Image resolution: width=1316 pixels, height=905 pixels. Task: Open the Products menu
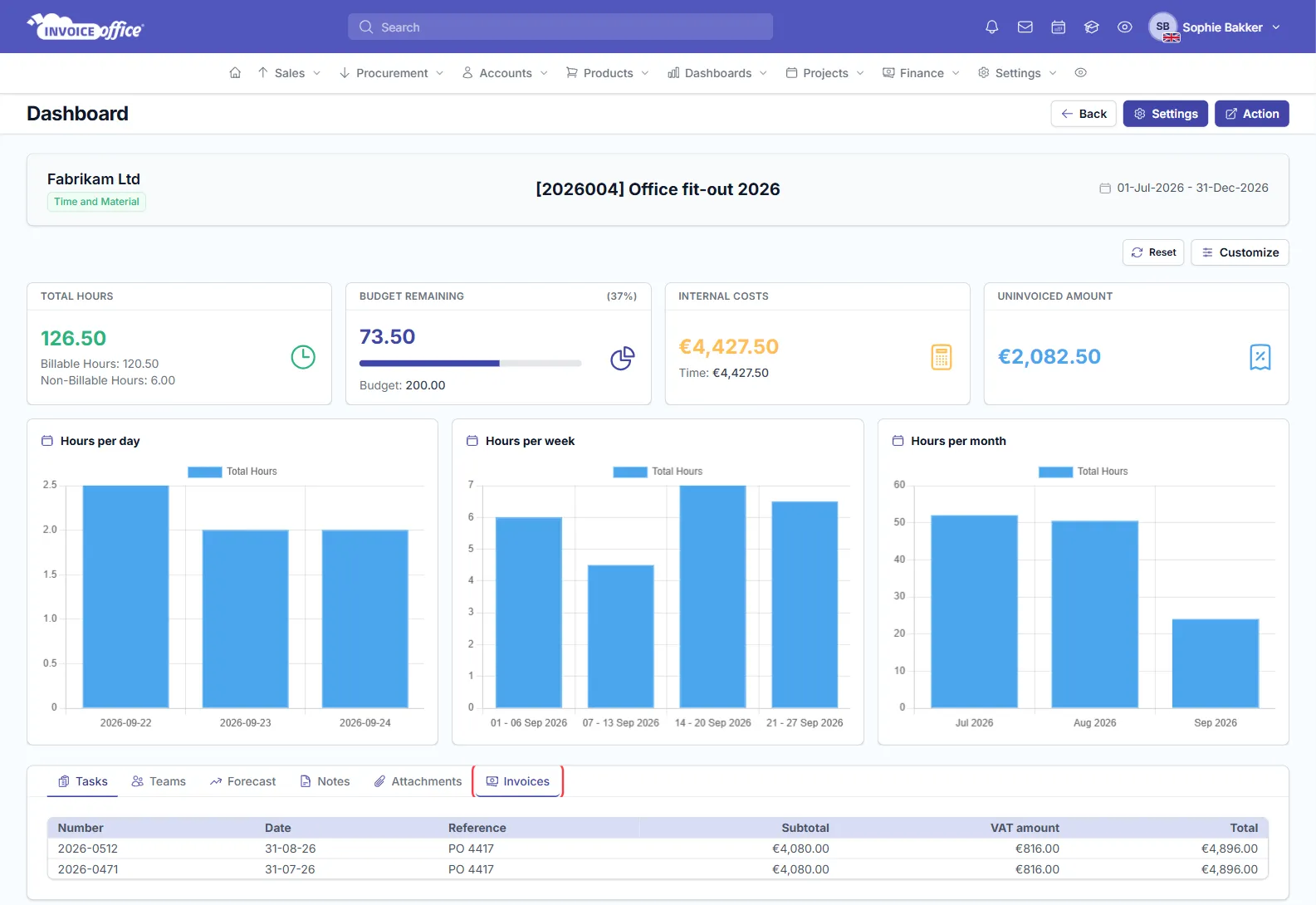[607, 73]
